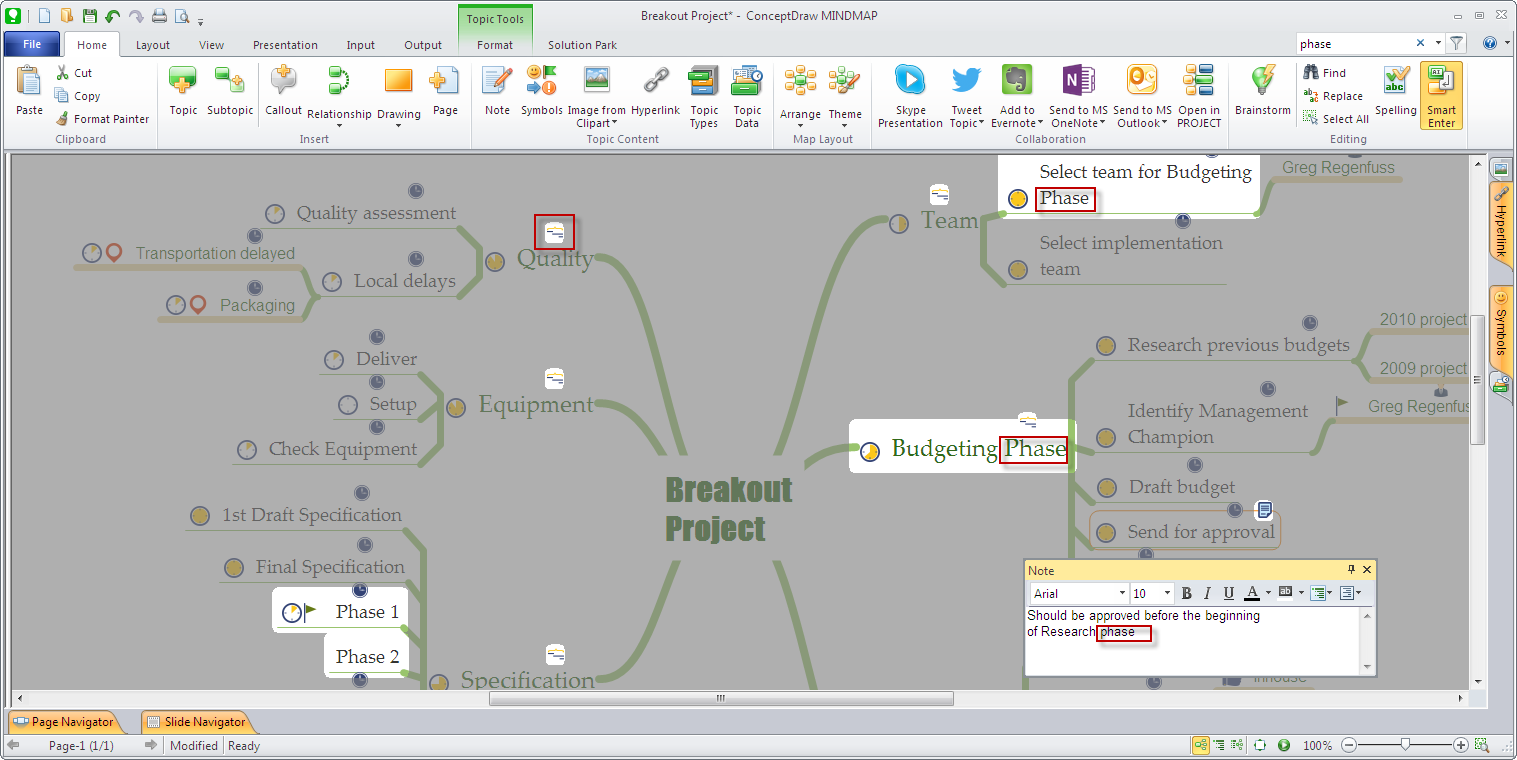
Task: Toggle italic formatting in the Note editor
Action: [x=1206, y=593]
